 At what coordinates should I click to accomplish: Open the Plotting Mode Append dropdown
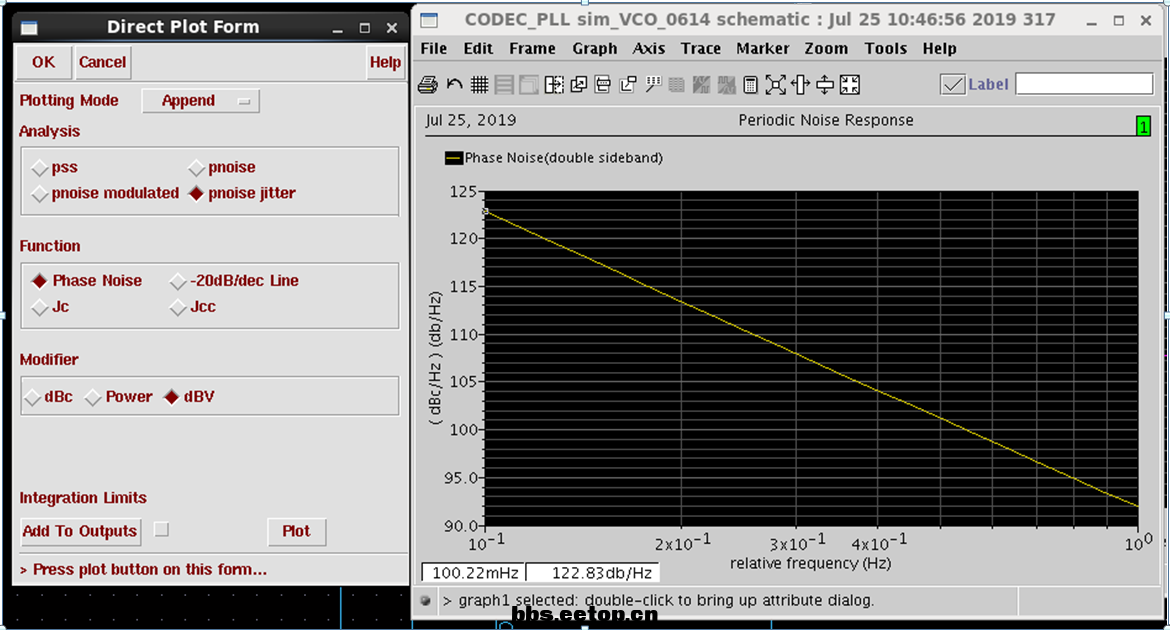201,101
